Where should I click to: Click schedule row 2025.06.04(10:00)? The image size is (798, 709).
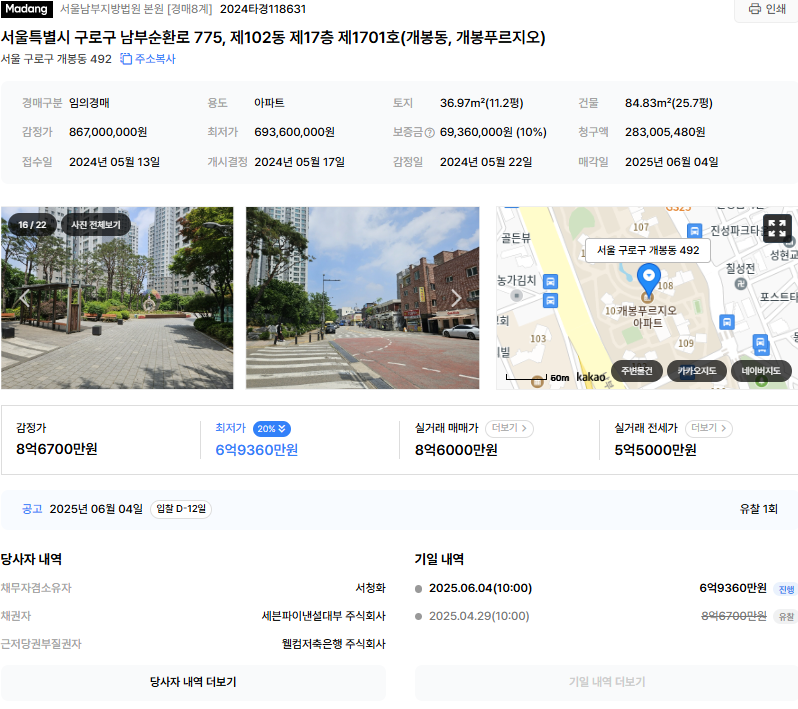click(x=605, y=588)
